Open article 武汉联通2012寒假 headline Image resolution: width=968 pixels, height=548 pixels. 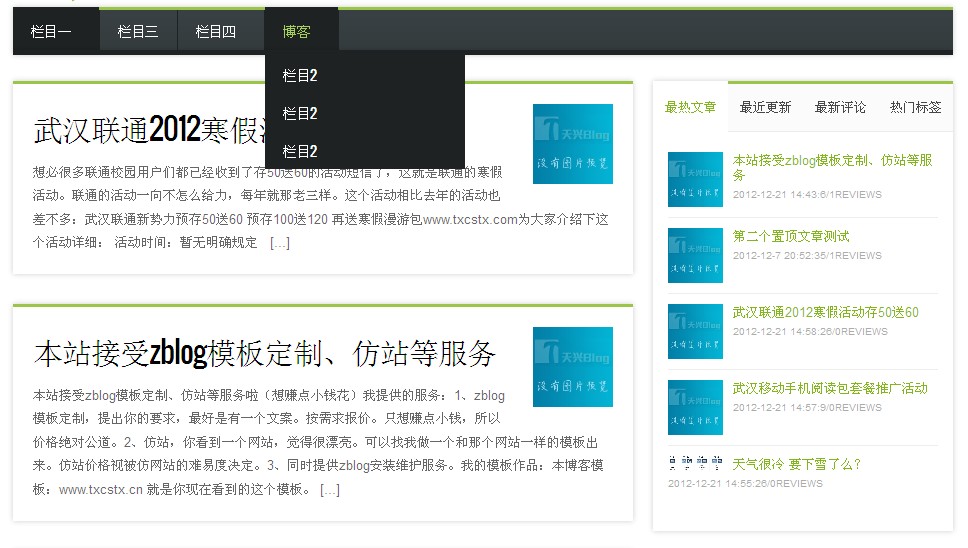coord(149,130)
